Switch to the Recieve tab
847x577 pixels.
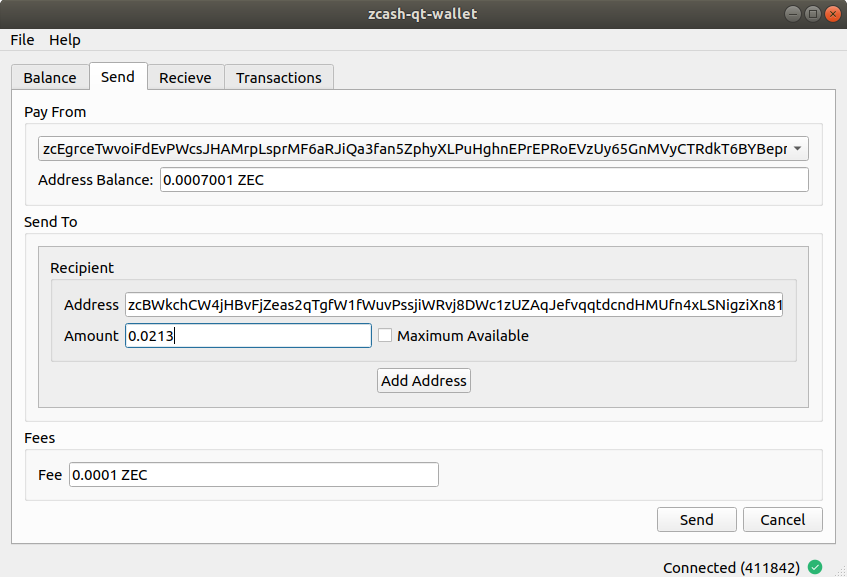click(185, 77)
